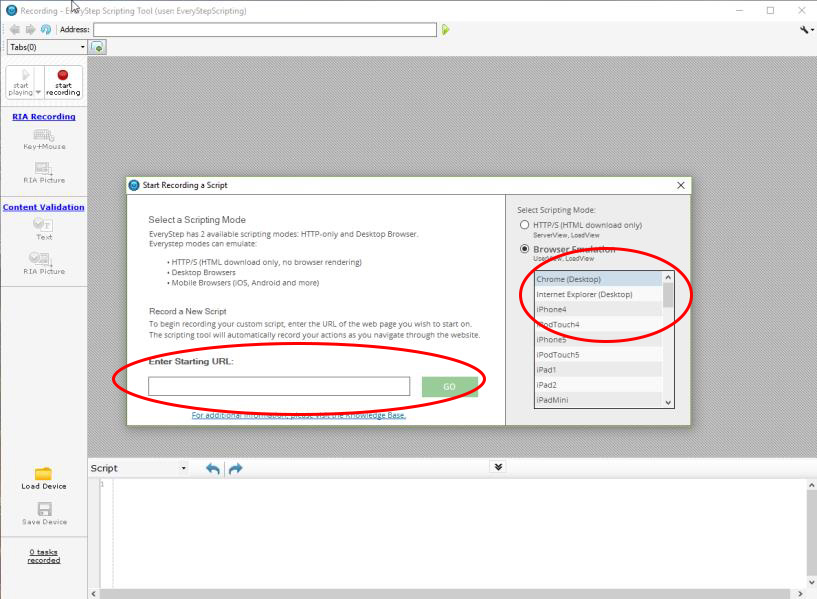817x599 pixels.
Task: Open the wrench settings menu
Action: coord(806,30)
